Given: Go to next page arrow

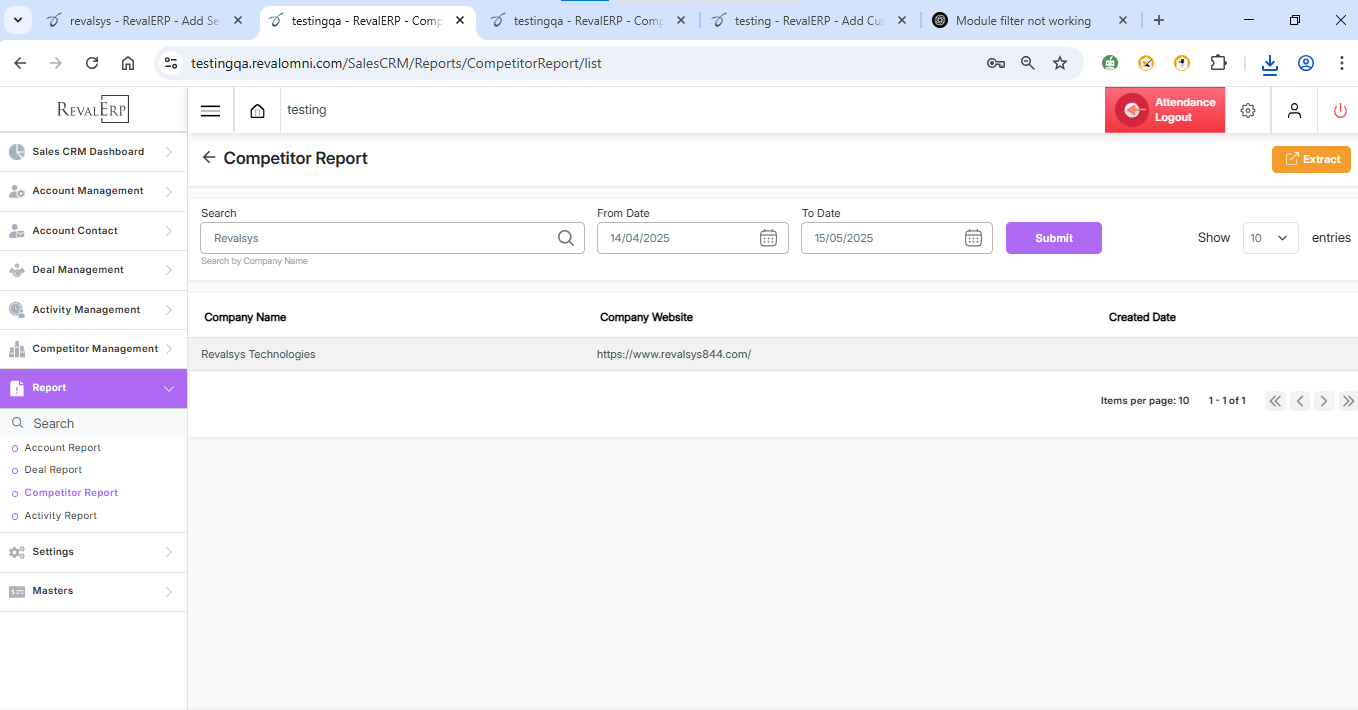Looking at the screenshot, I should tap(1324, 401).
